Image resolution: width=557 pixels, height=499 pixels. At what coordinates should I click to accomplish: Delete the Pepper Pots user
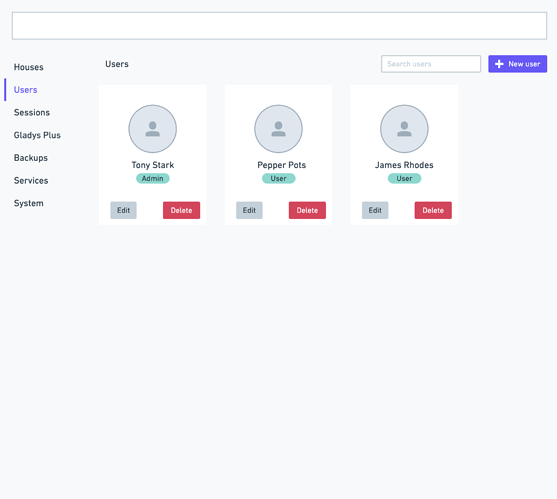(307, 210)
